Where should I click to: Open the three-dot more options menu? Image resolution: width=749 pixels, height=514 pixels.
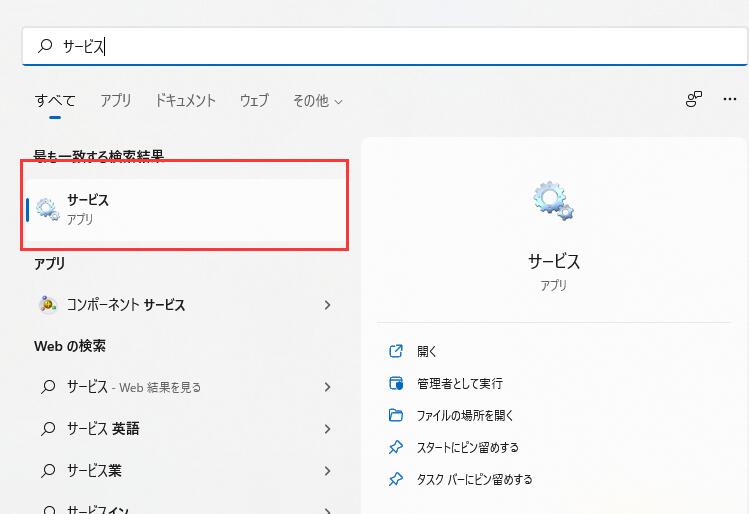pyautogui.click(x=729, y=99)
